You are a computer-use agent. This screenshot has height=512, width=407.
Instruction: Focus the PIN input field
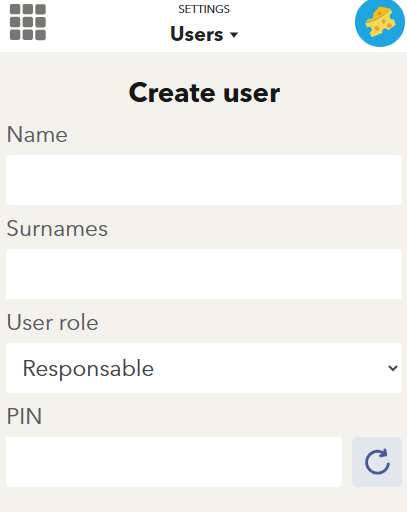(x=174, y=462)
